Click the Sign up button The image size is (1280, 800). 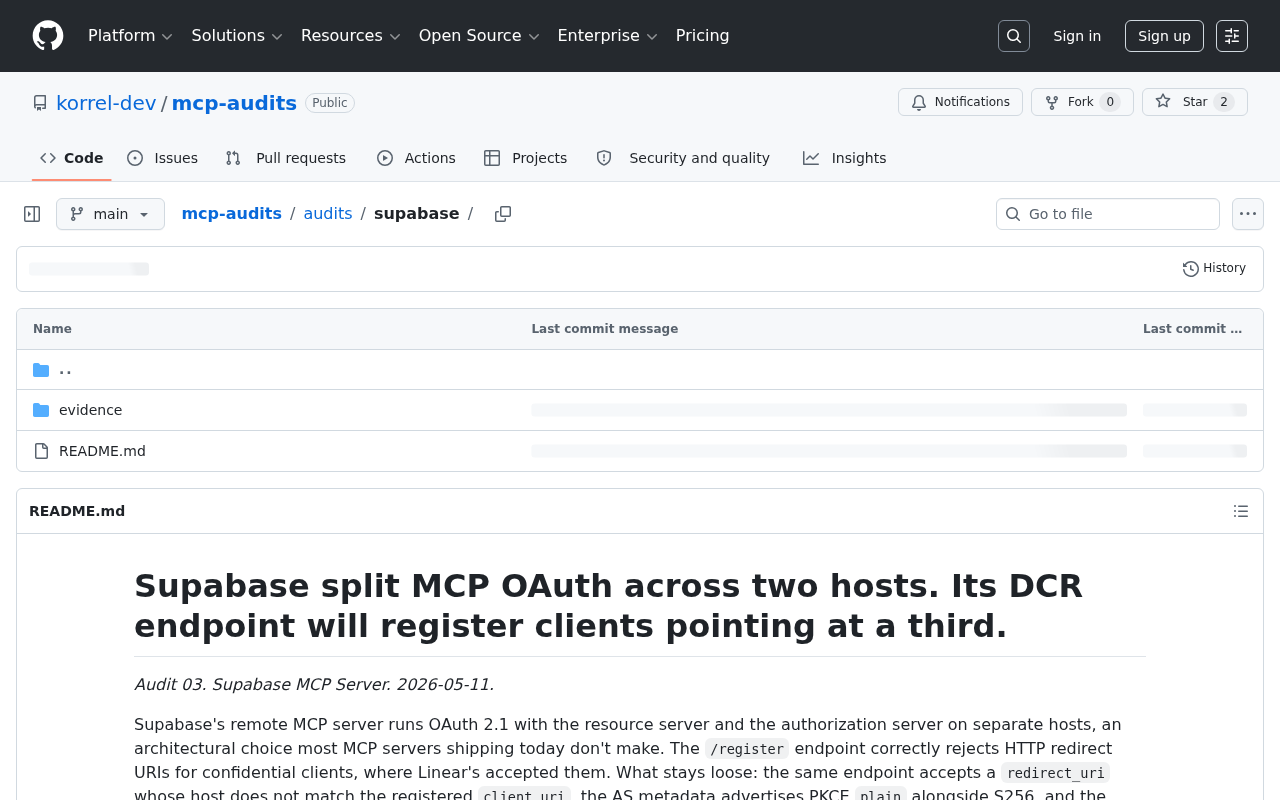pos(1164,36)
